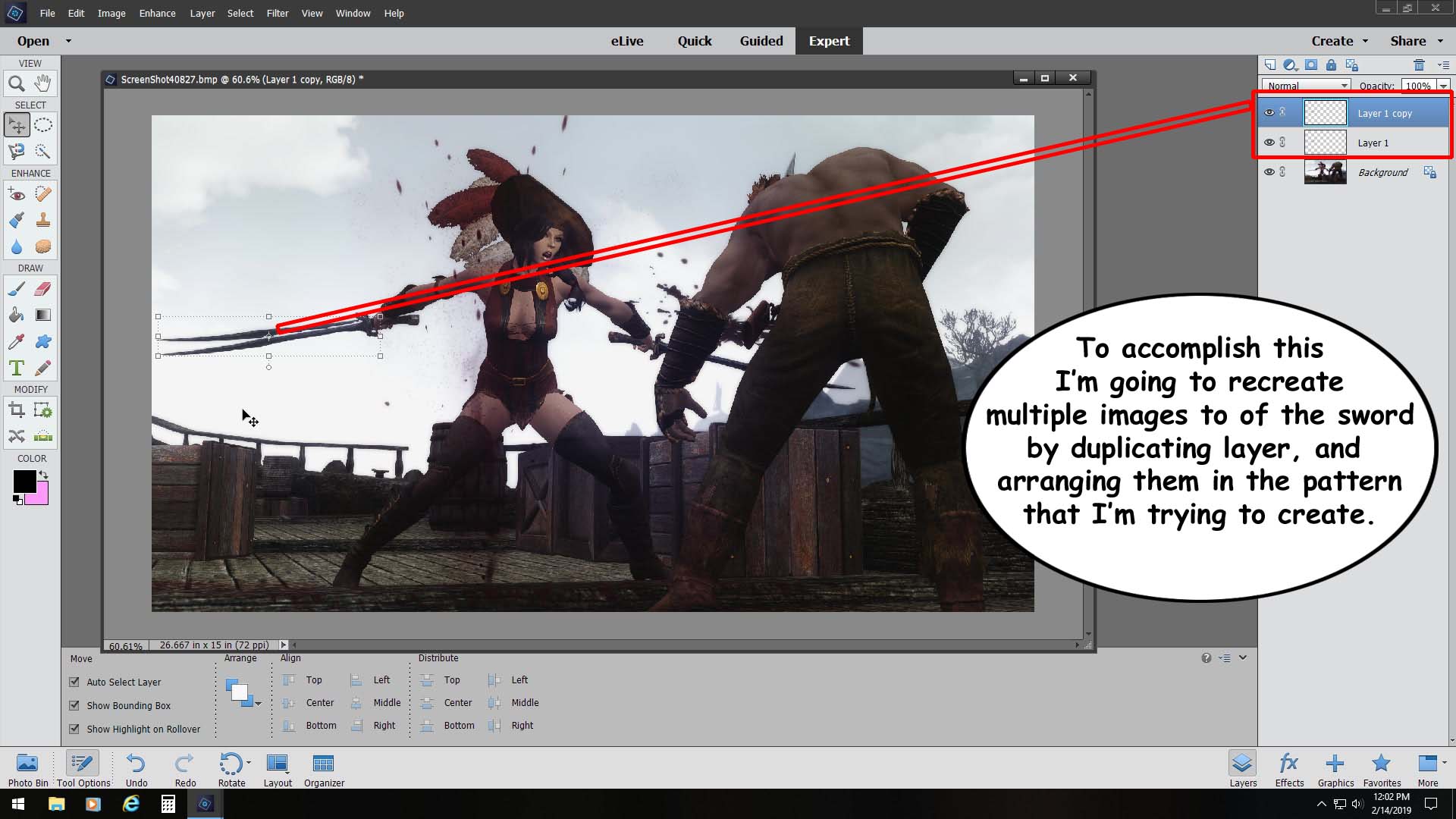Align layers to Top
The height and width of the screenshot is (819, 1456).
(x=303, y=680)
